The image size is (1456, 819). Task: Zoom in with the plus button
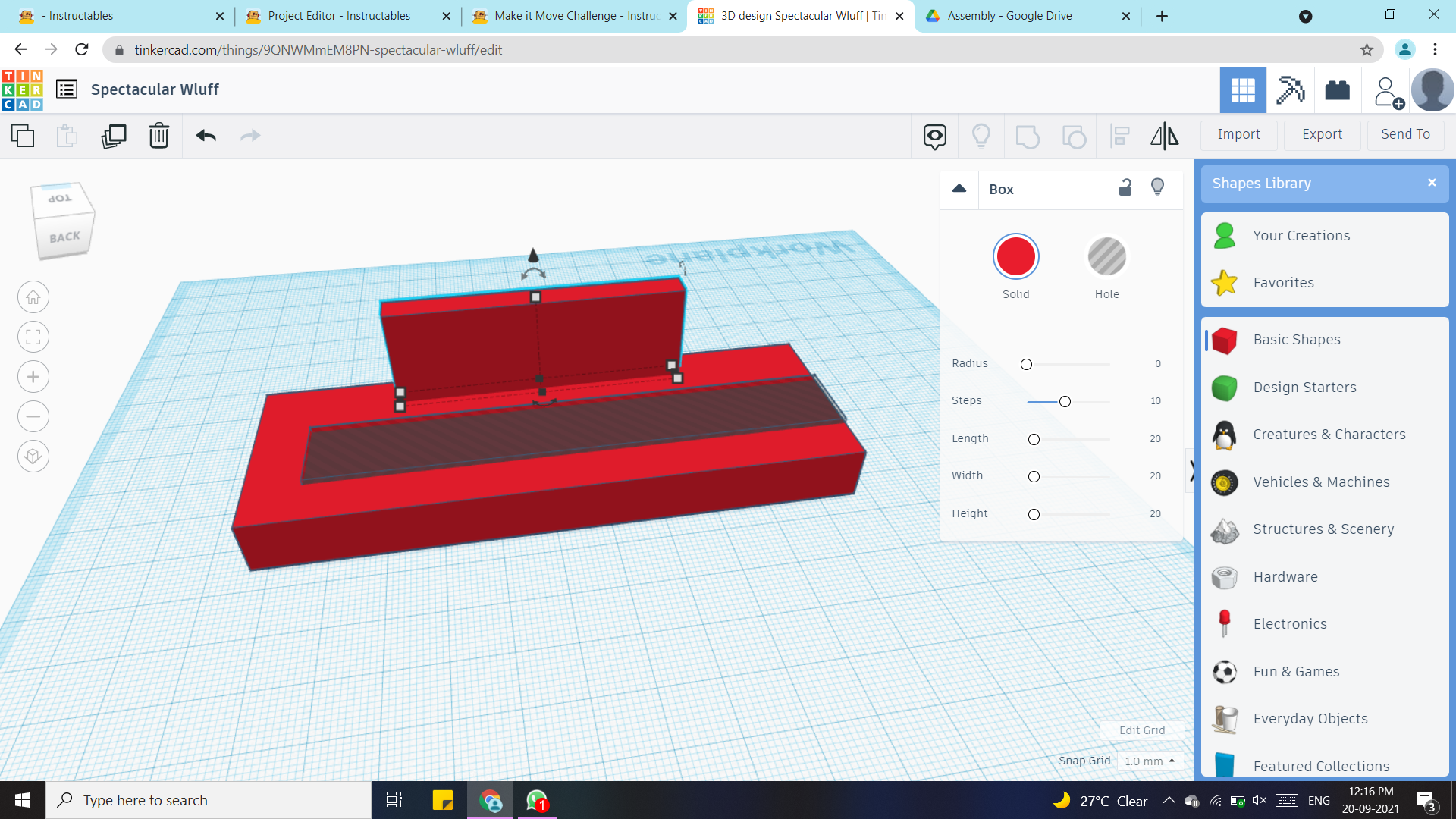pyautogui.click(x=33, y=377)
